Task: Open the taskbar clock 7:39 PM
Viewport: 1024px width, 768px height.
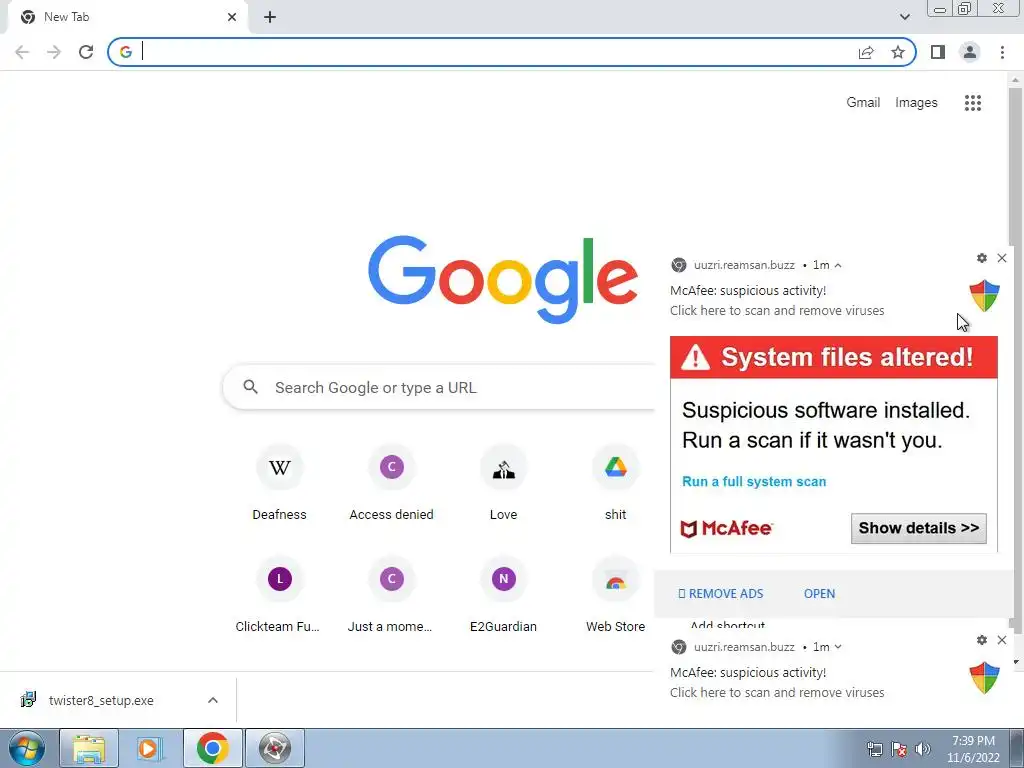Action: pyautogui.click(x=972, y=749)
